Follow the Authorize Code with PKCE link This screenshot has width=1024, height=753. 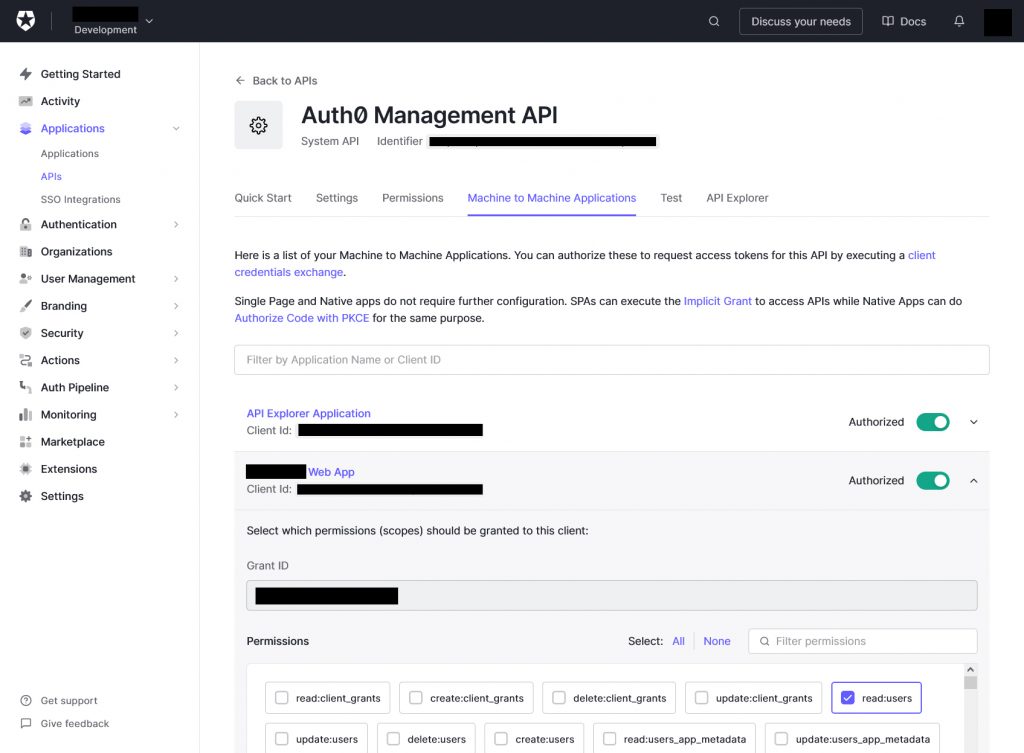(x=302, y=318)
